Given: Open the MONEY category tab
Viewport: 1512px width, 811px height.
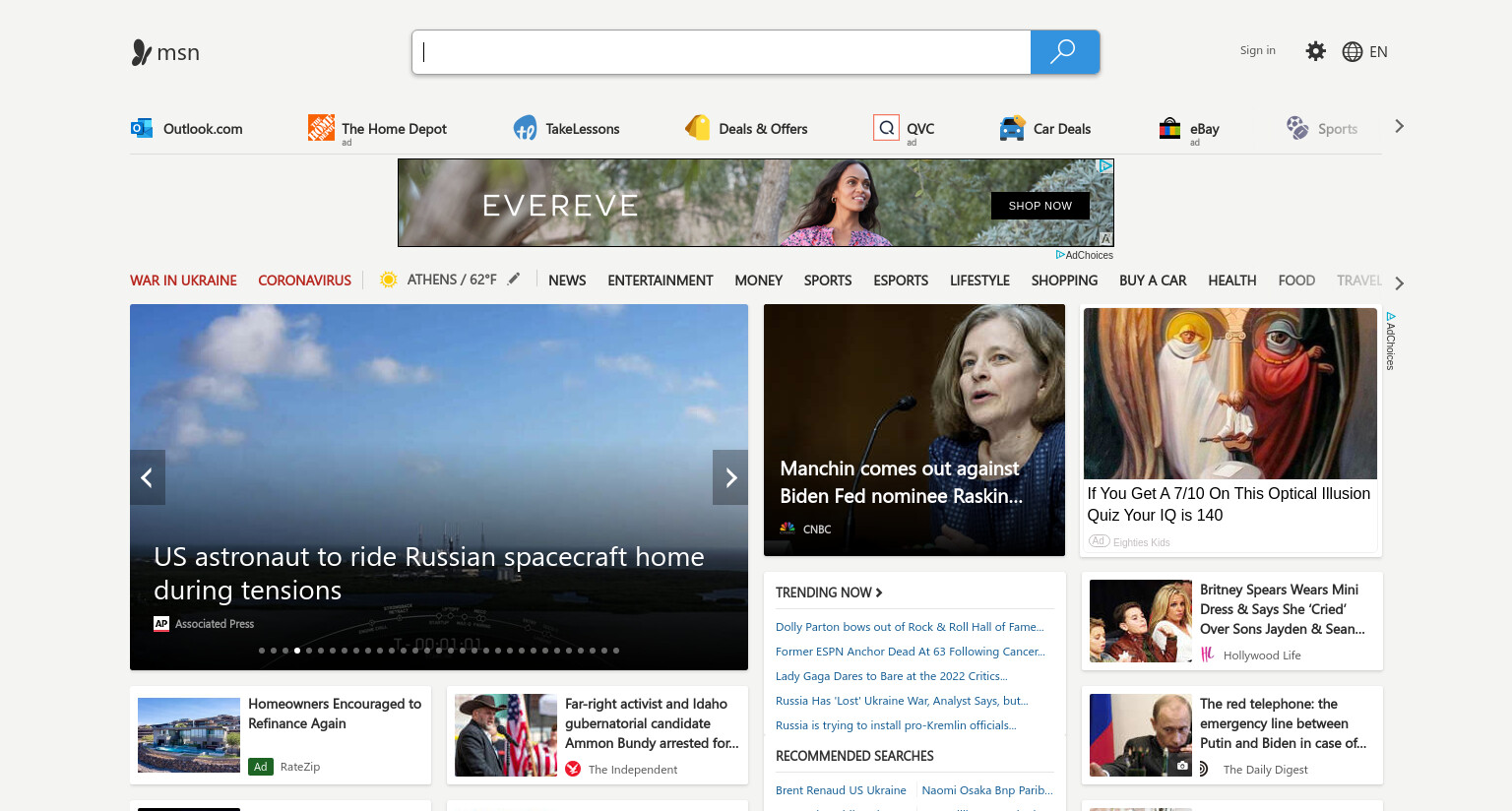Looking at the screenshot, I should point(759,281).
